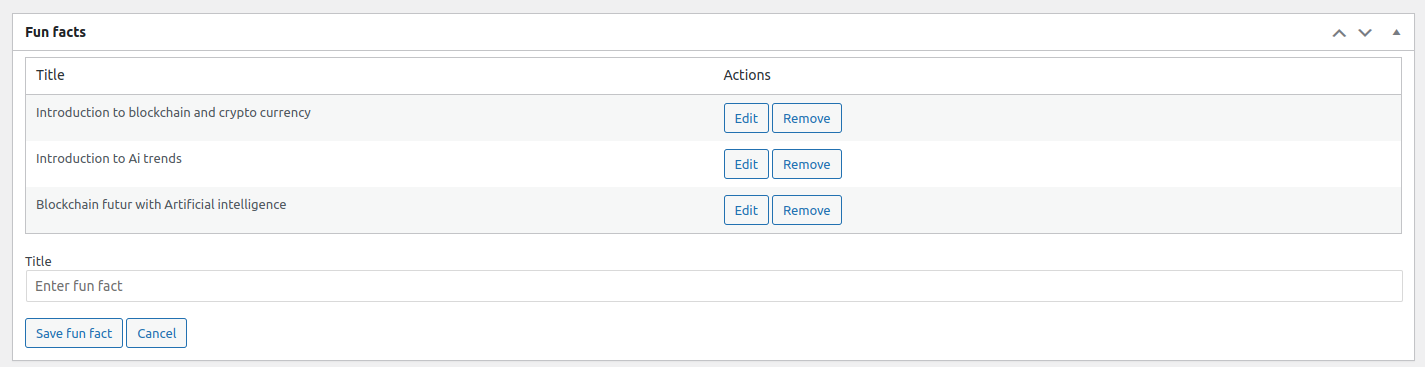1425x367 pixels.
Task: Click the 'Introduction to Ai trends' row text
Action: pyautogui.click(x=108, y=158)
